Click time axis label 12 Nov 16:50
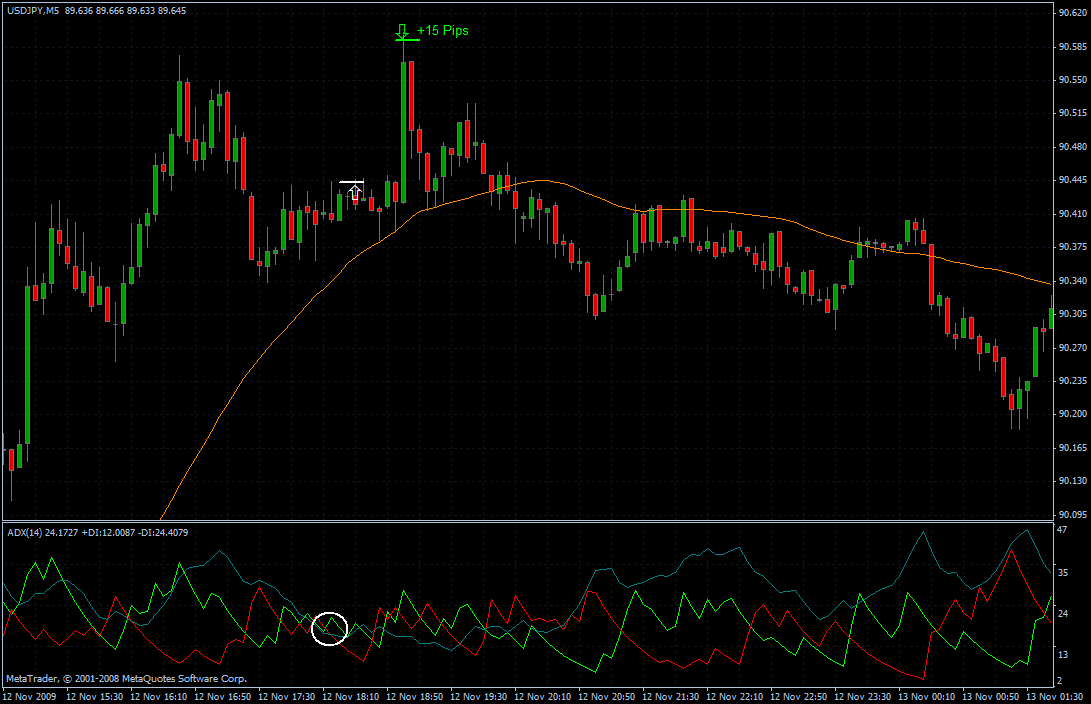1091x704 pixels. (223, 696)
